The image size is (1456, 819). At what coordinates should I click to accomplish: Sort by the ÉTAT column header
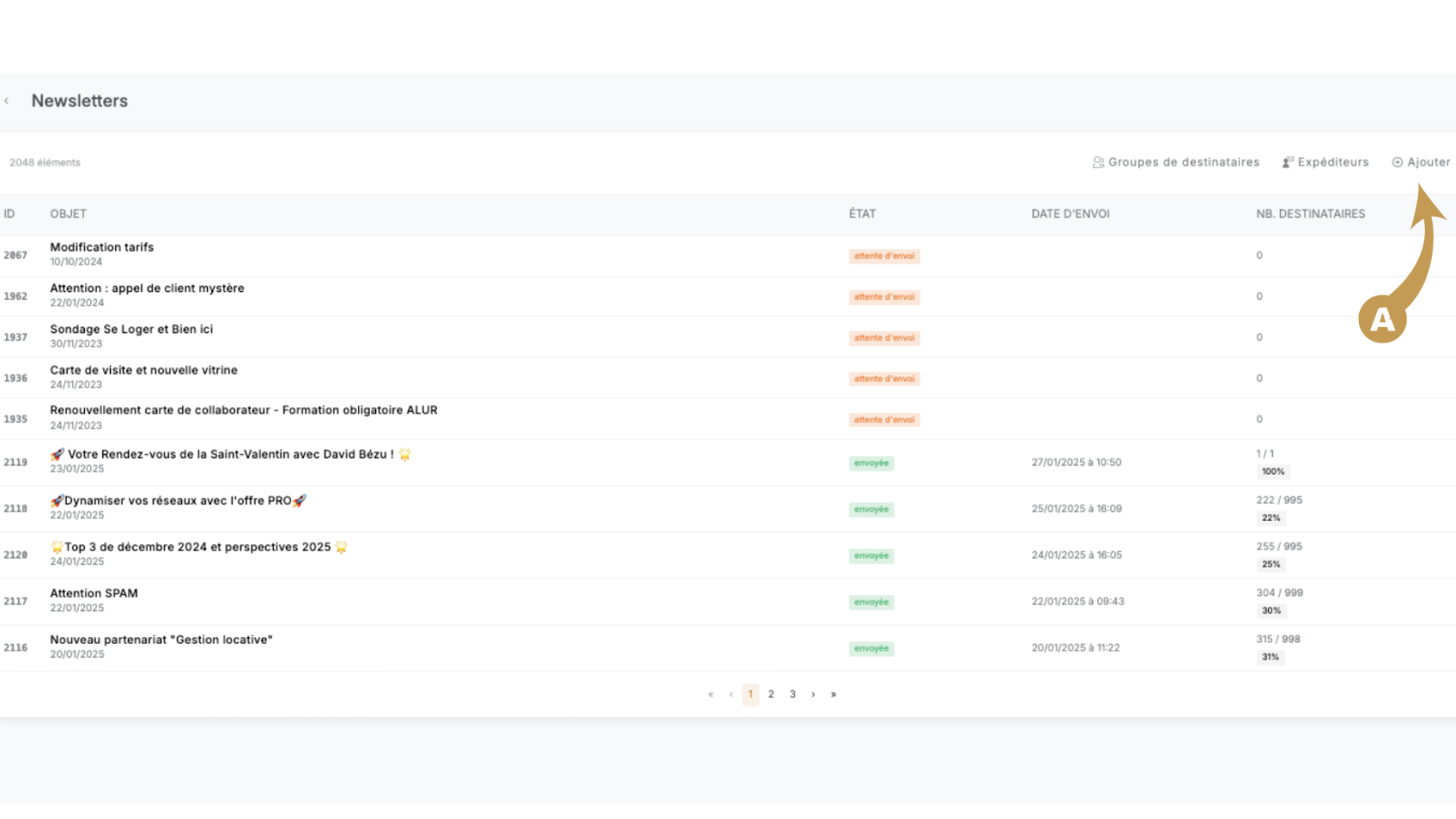862,214
